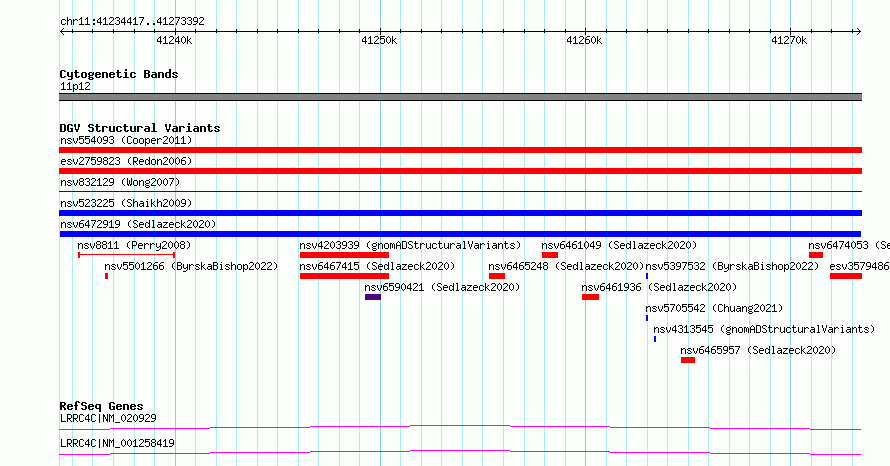Select purple bar under nsv6590421

(x=373, y=297)
